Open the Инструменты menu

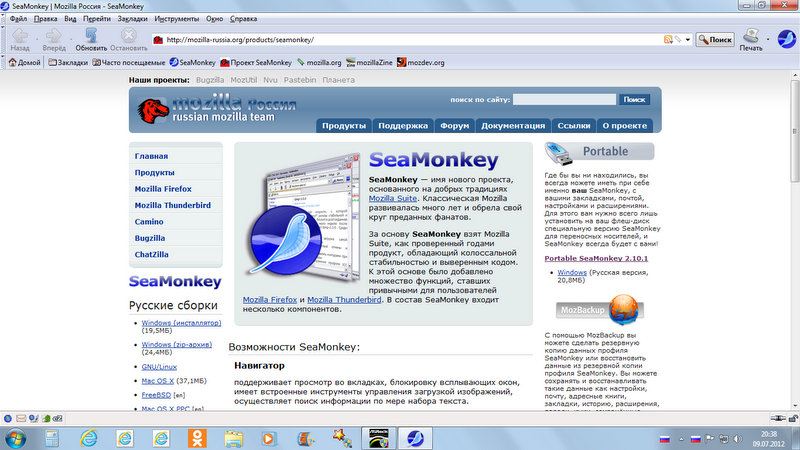(177, 19)
